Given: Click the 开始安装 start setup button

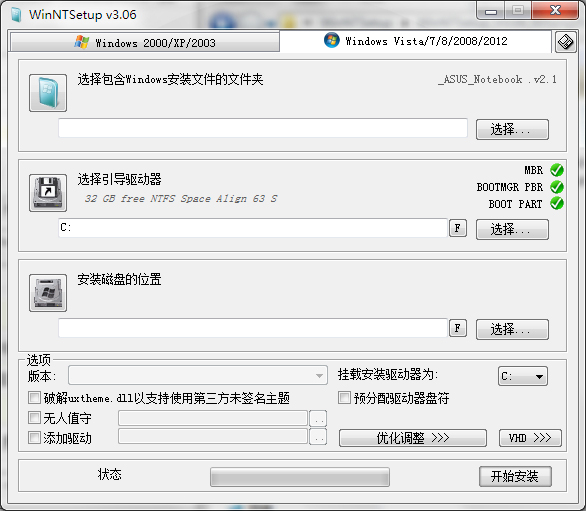Looking at the screenshot, I should coord(515,476).
